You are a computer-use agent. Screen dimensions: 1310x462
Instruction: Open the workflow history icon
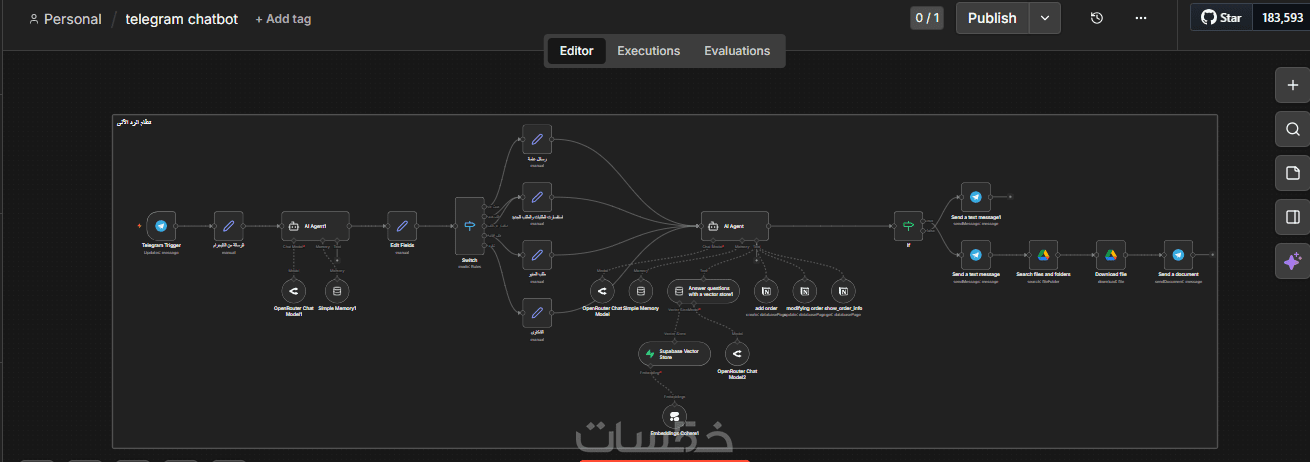tap(1097, 18)
